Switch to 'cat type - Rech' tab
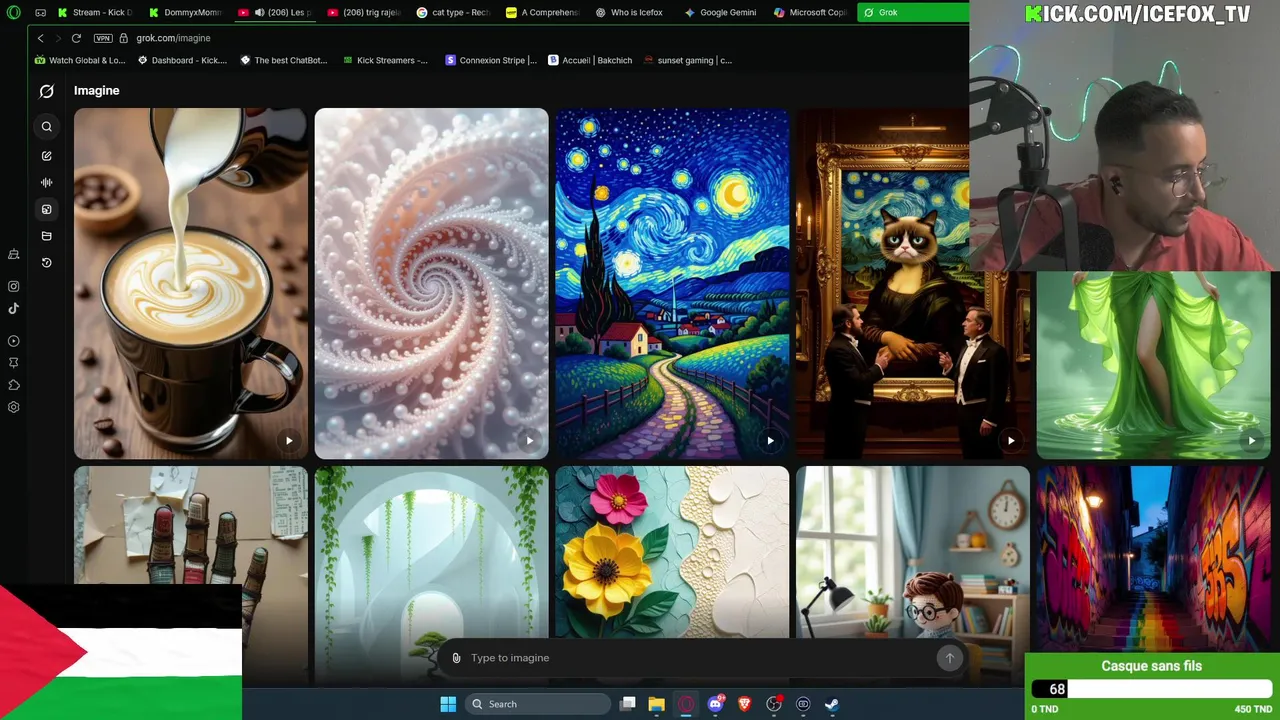Image resolution: width=1280 pixels, height=720 pixels. [454, 12]
